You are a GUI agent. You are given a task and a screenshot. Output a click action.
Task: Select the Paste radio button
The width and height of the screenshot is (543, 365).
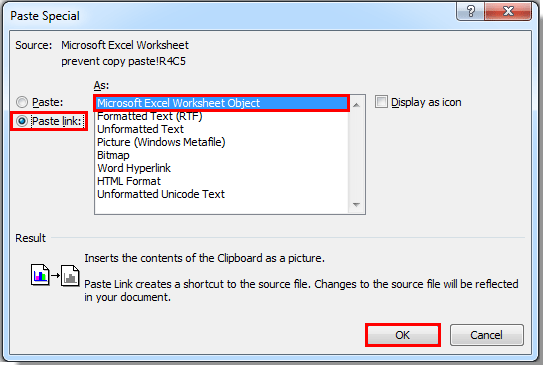pos(22,102)
